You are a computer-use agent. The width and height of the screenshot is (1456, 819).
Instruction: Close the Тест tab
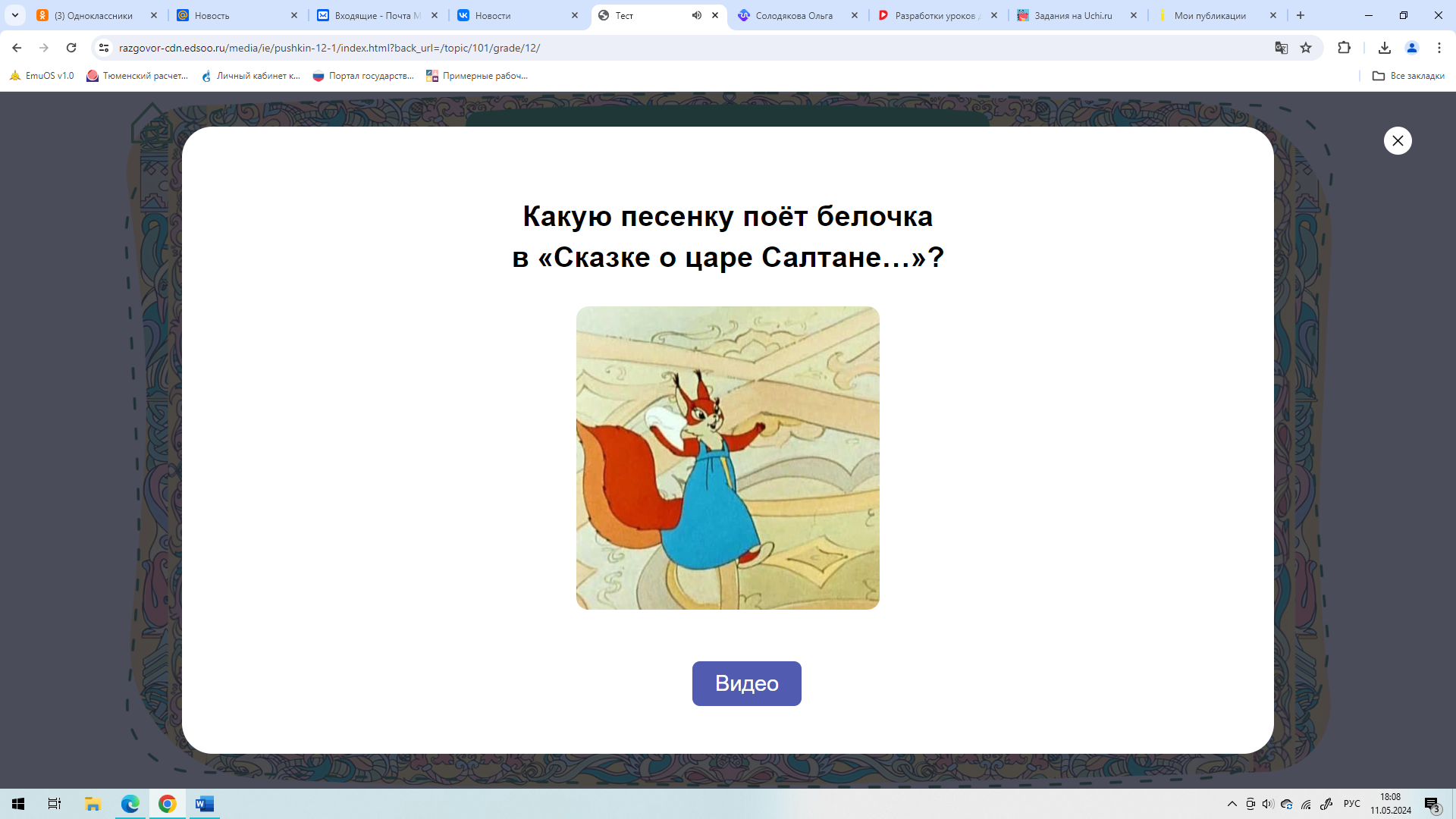(715, 15)
